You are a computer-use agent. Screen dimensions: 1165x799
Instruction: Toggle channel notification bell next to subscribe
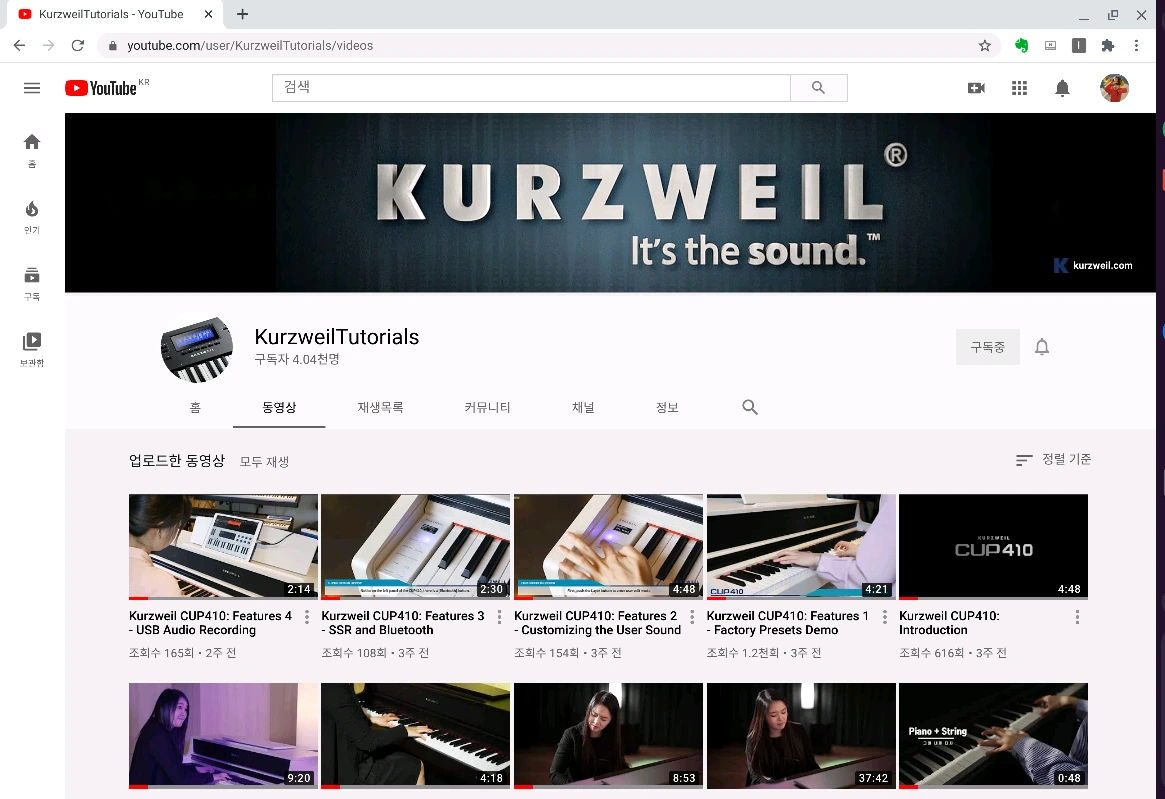pyautogui.click(x=1042, y=347)
